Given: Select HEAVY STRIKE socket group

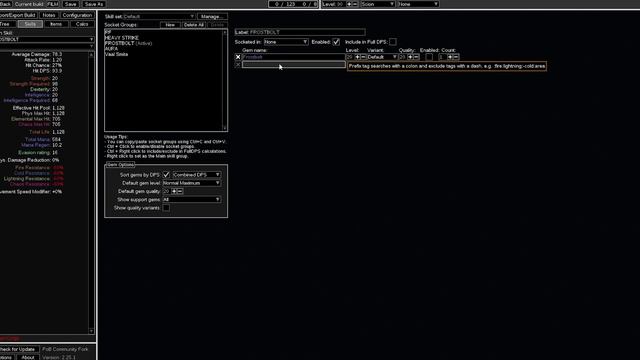Looking at the screenshot, I should click(122, 38).
